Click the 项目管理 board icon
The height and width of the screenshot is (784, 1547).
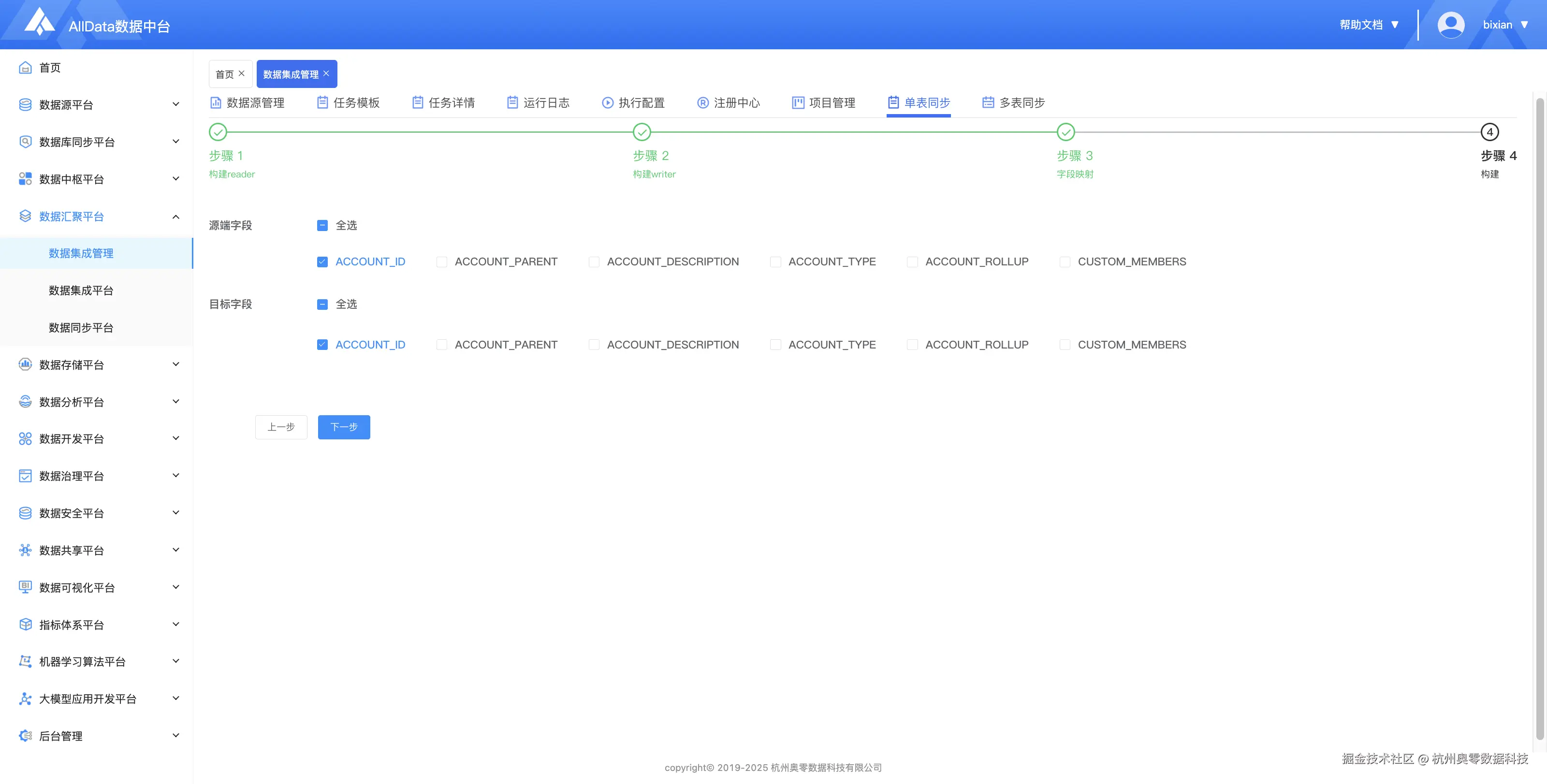[x=798, y=102]
